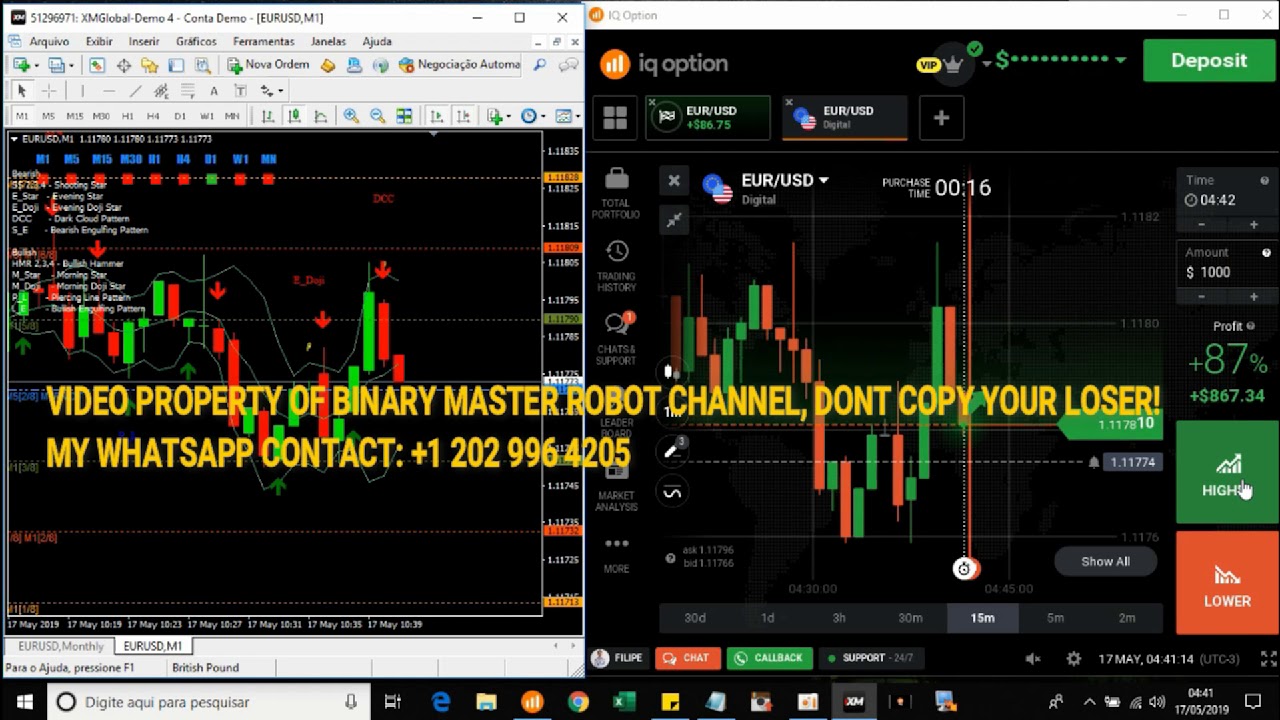Select the 30m chart range
The image size is (1280, 720).
click(910, 618)
